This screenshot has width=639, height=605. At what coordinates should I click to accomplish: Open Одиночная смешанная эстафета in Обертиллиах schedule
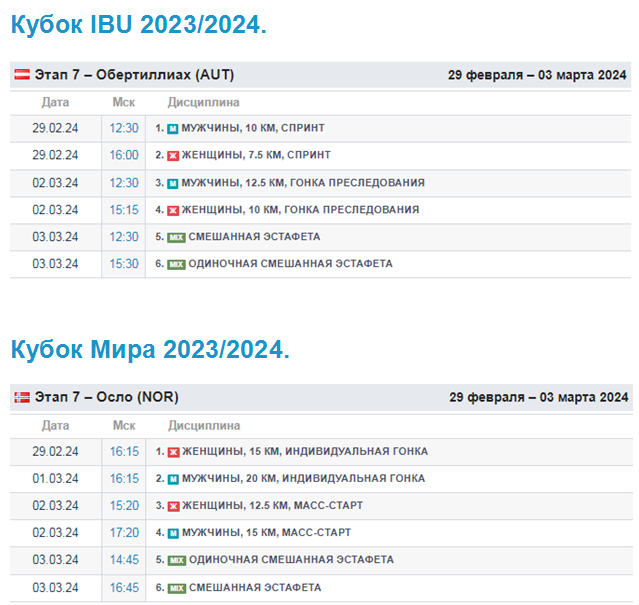pyautogui.click(x=291, y=264)
